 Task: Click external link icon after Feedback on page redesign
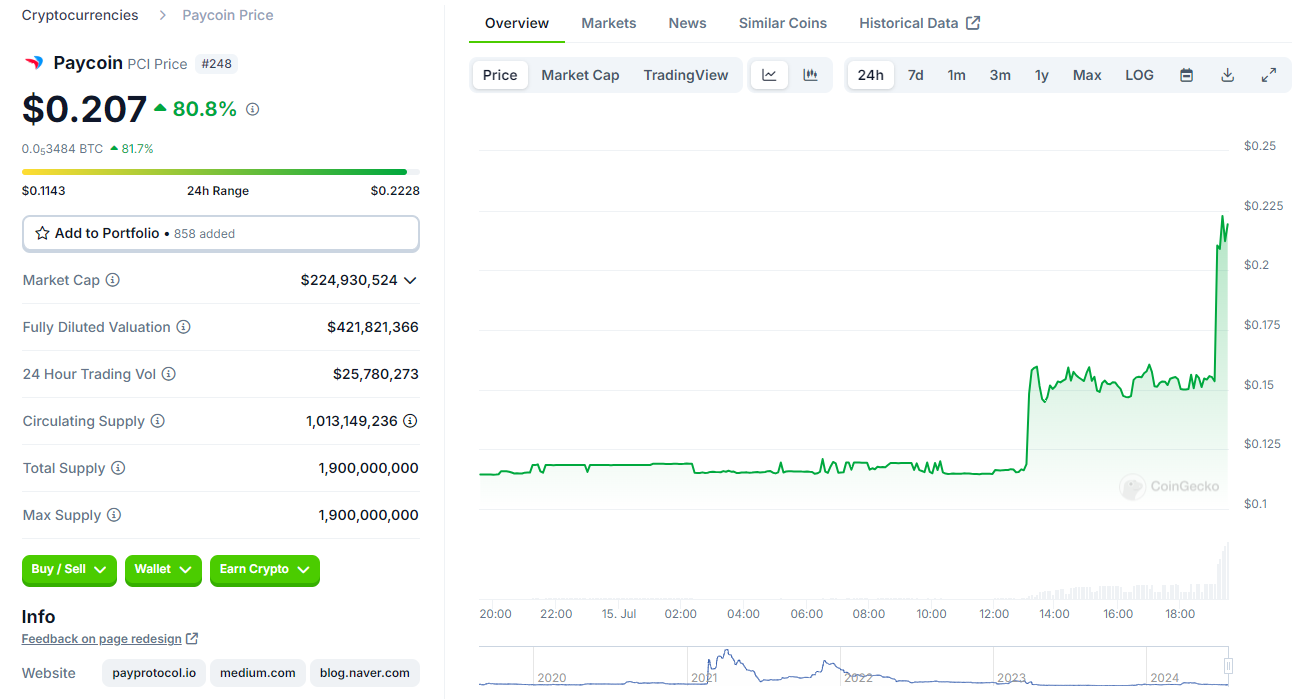[192, 638]
